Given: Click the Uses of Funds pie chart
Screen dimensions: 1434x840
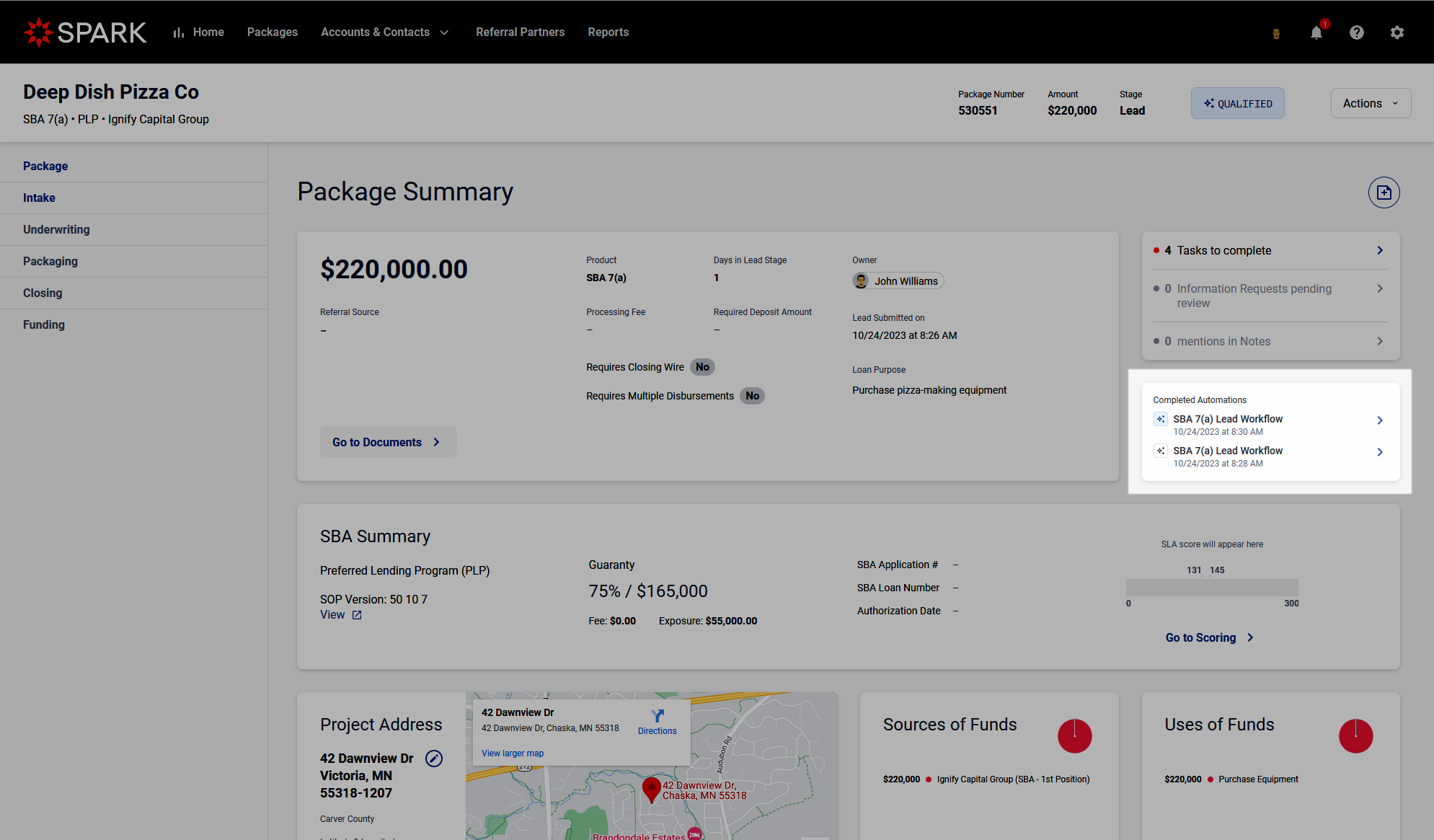Looking at the screenshot, I should tap(1356, 736).
